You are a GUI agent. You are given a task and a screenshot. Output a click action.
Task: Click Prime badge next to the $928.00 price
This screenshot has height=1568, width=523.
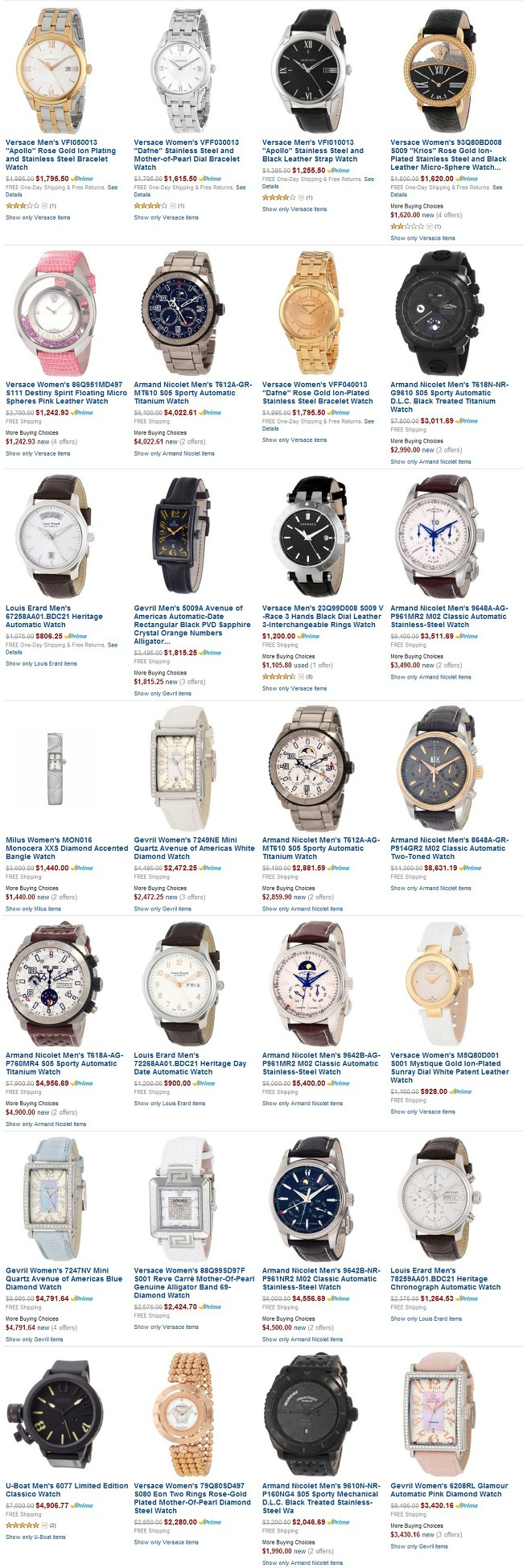461,1091
